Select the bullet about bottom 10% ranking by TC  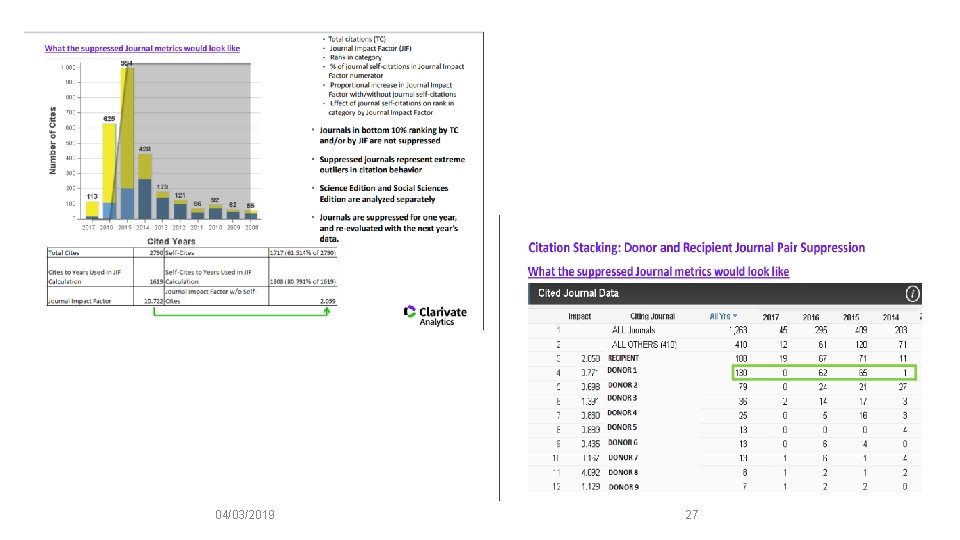[x=388, y=135]
